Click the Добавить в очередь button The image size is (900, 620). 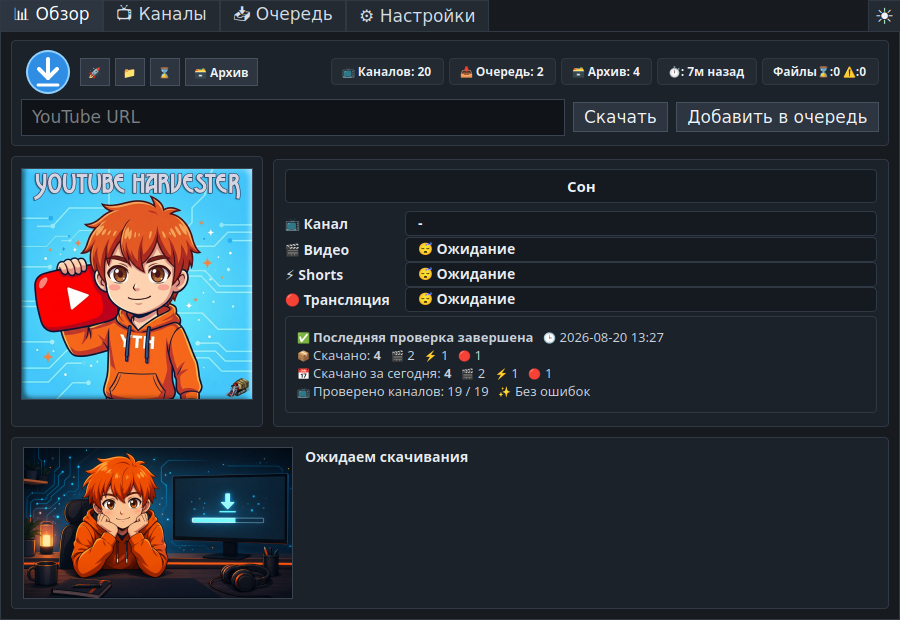pyautogui.click(x=777, y=117)
